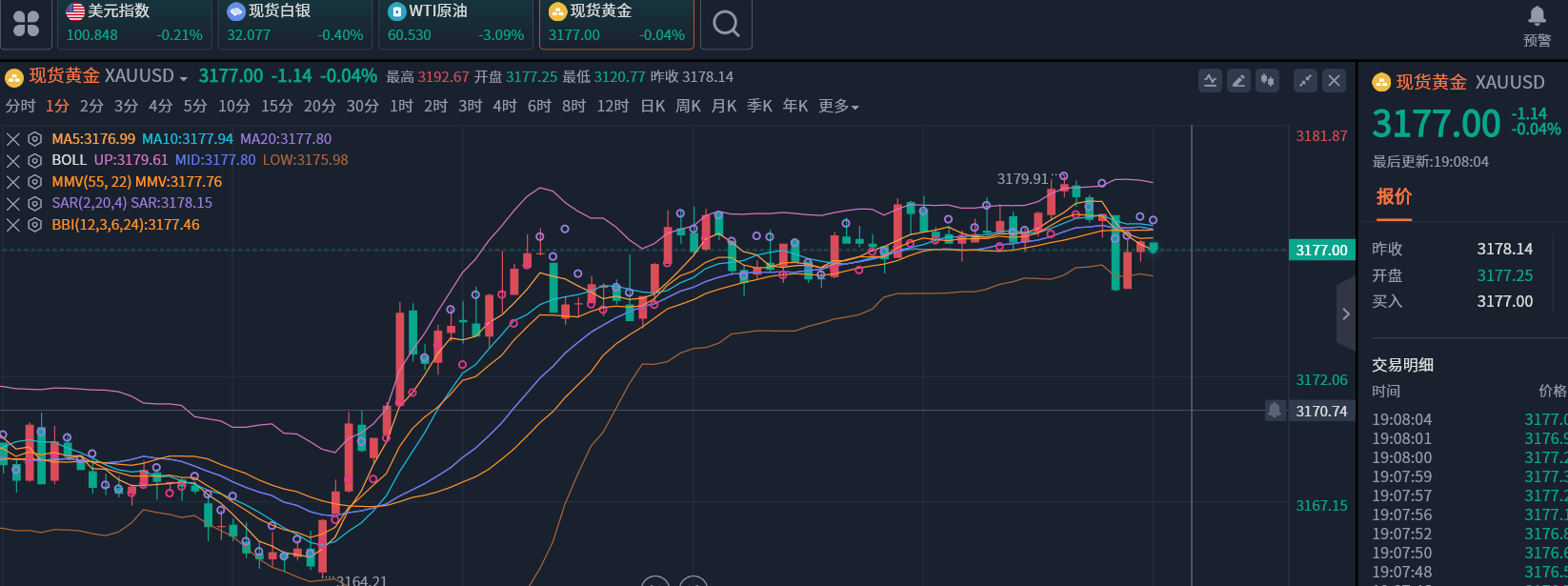Screen dimensions: 1568x586
Task: Switch to 年K yearly candles
Action: point(795,107)
